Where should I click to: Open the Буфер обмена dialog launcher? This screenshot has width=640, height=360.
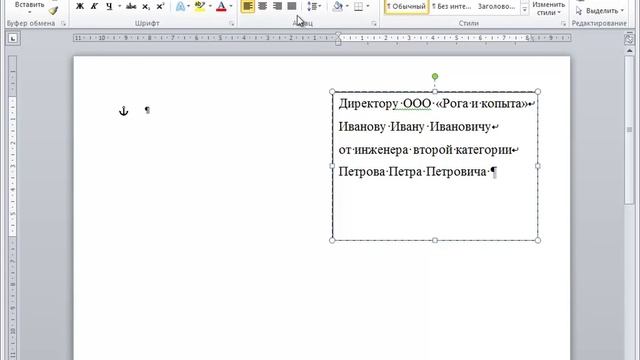63,24
